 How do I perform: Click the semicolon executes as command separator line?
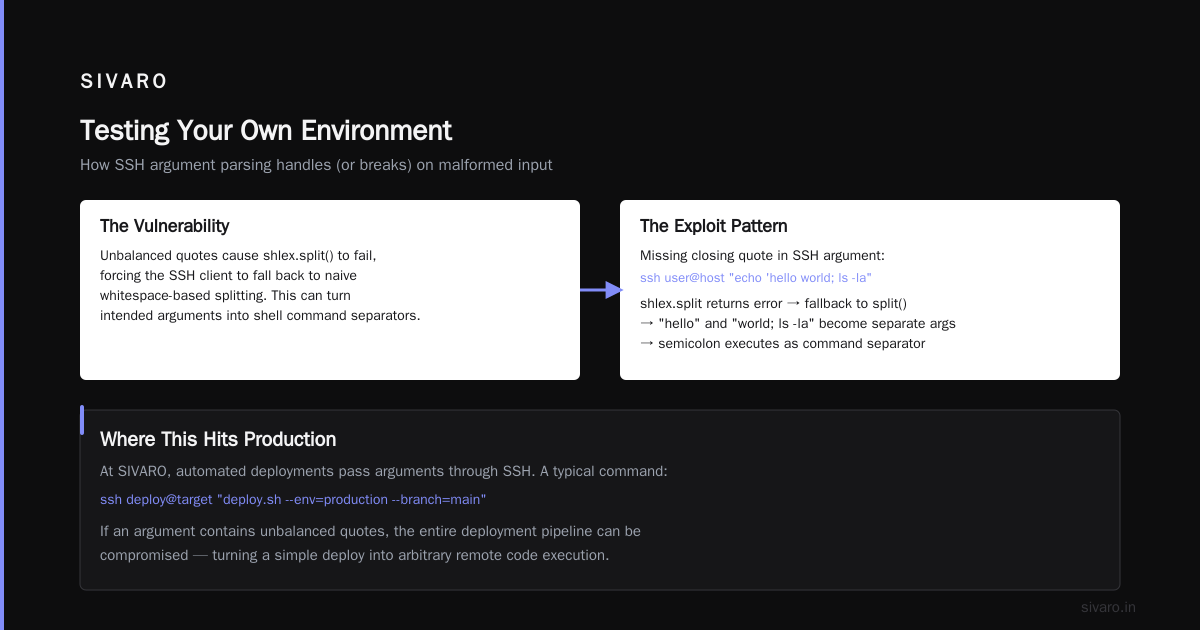coord(783,343)
